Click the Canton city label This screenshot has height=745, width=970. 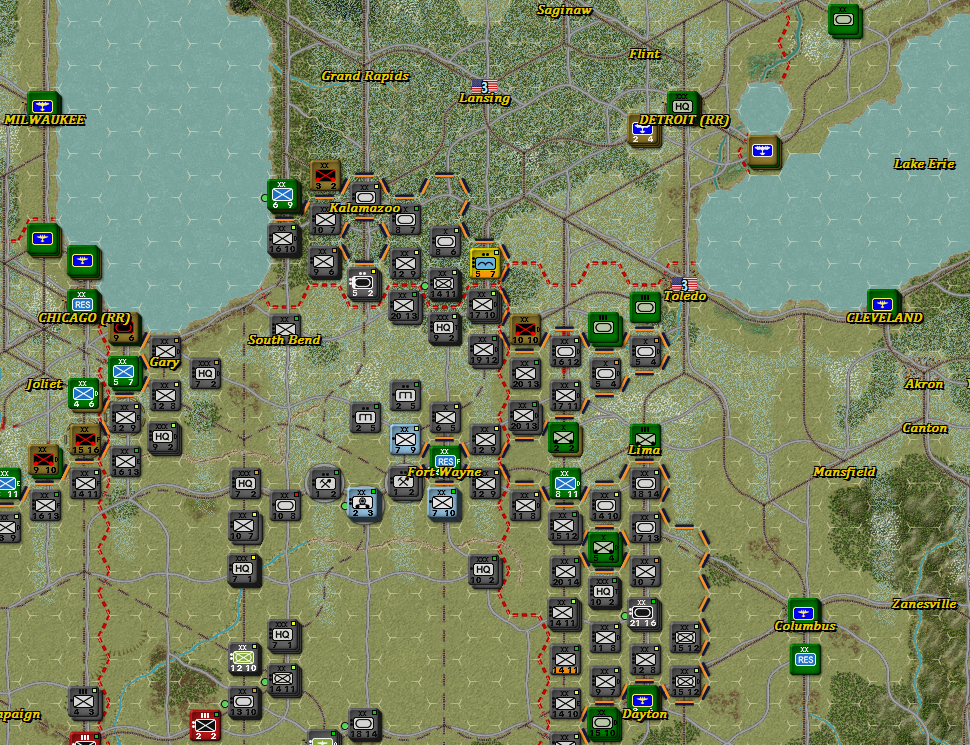(x=924, y=428)
